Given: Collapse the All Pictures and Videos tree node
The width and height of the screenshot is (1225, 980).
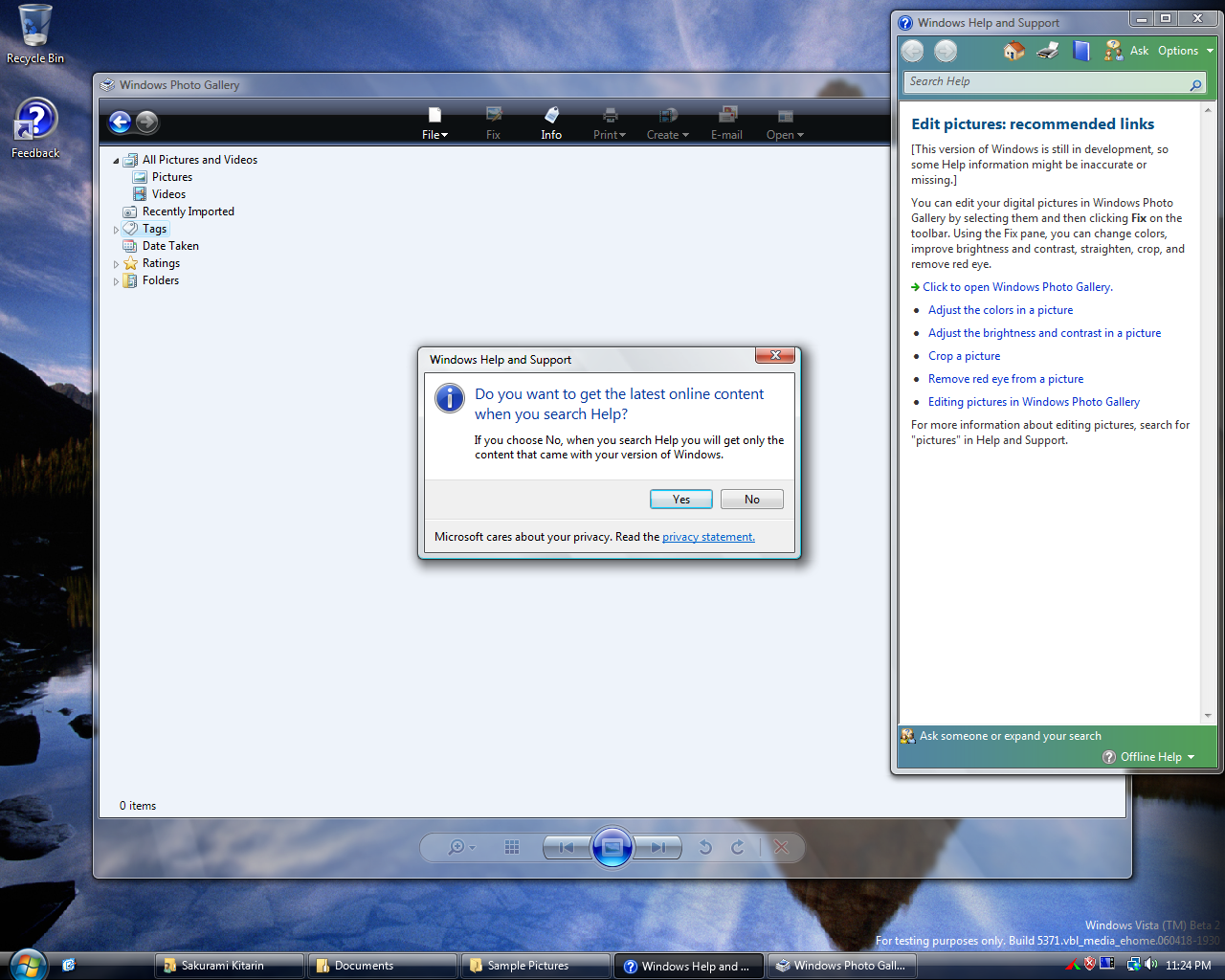Looking at the screenshot, I should [x=116, y=161].
